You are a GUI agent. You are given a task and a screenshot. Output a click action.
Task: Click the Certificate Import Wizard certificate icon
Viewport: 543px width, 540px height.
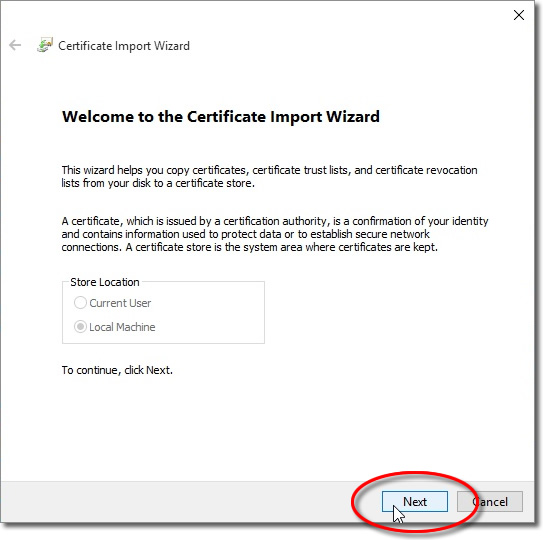click(x=45, y=45)
